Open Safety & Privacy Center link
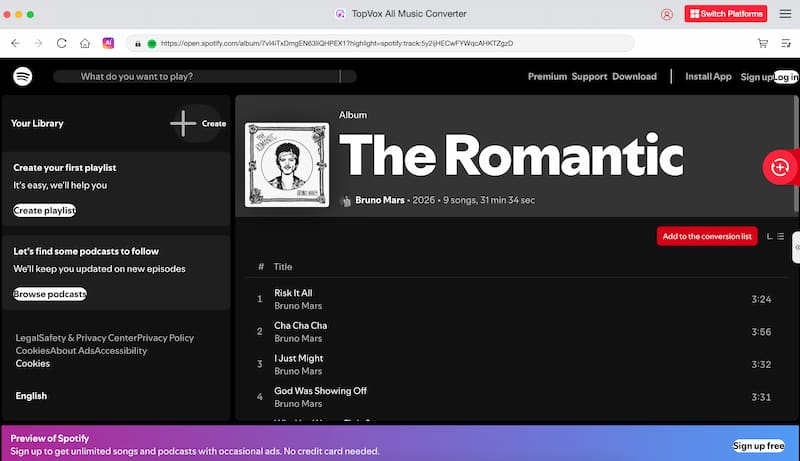This screenshot has width=800, height=461. click(87, 338)
